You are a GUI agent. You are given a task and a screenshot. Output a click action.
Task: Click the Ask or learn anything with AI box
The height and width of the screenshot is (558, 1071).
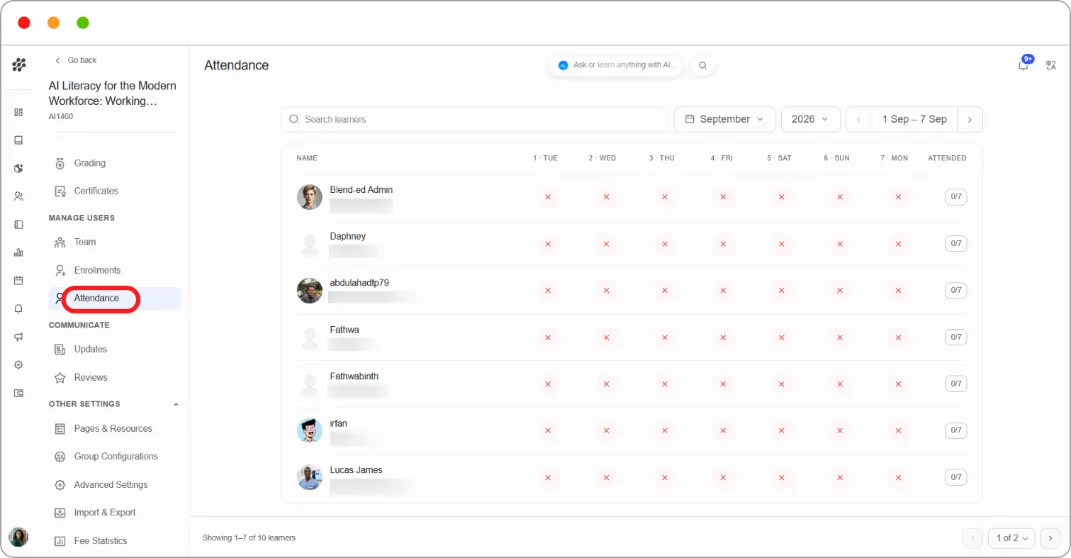coord(615,66)
